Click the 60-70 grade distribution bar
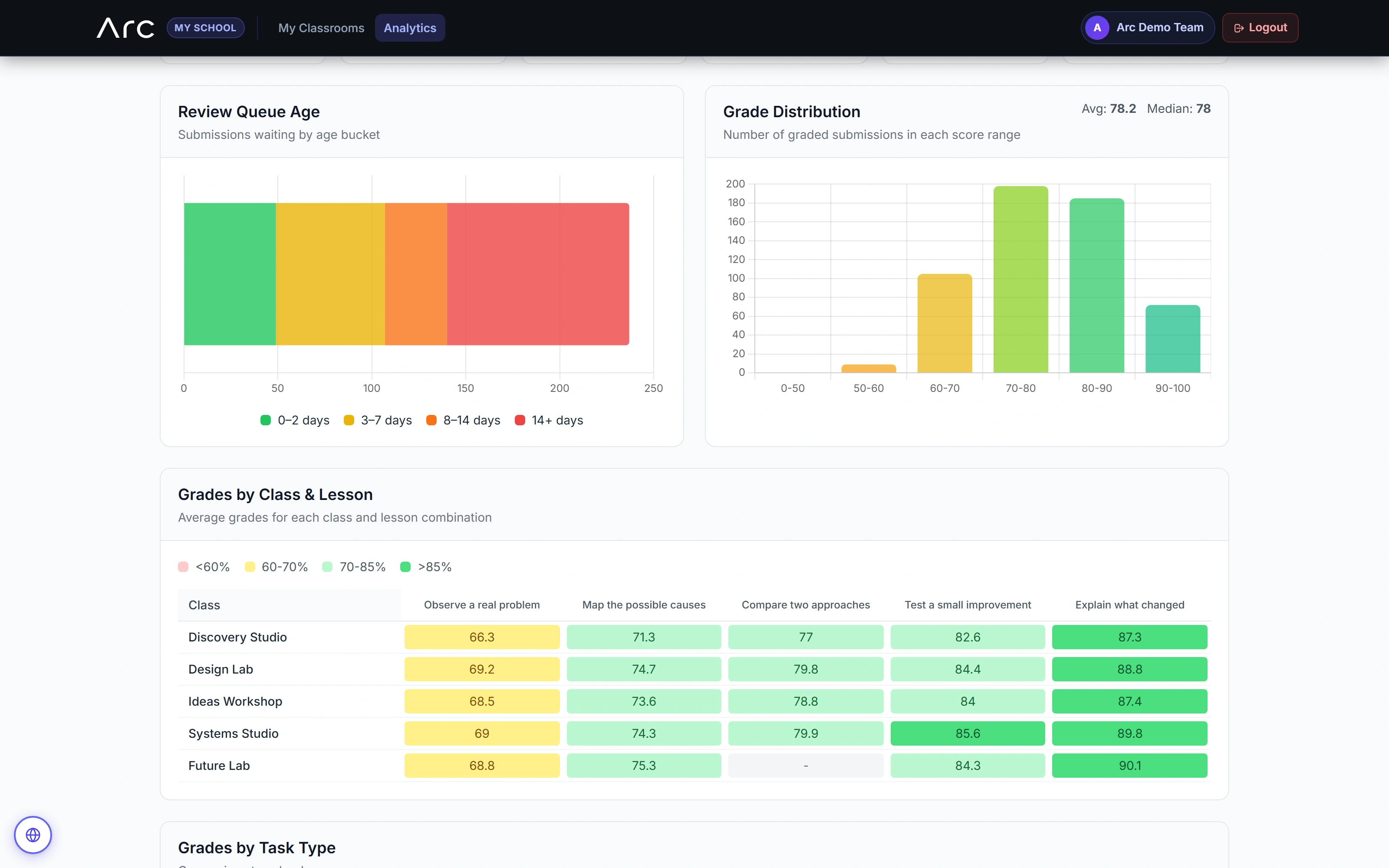Image resolution: width=1389 pixels, height=868 pixels. click(945, 323)
